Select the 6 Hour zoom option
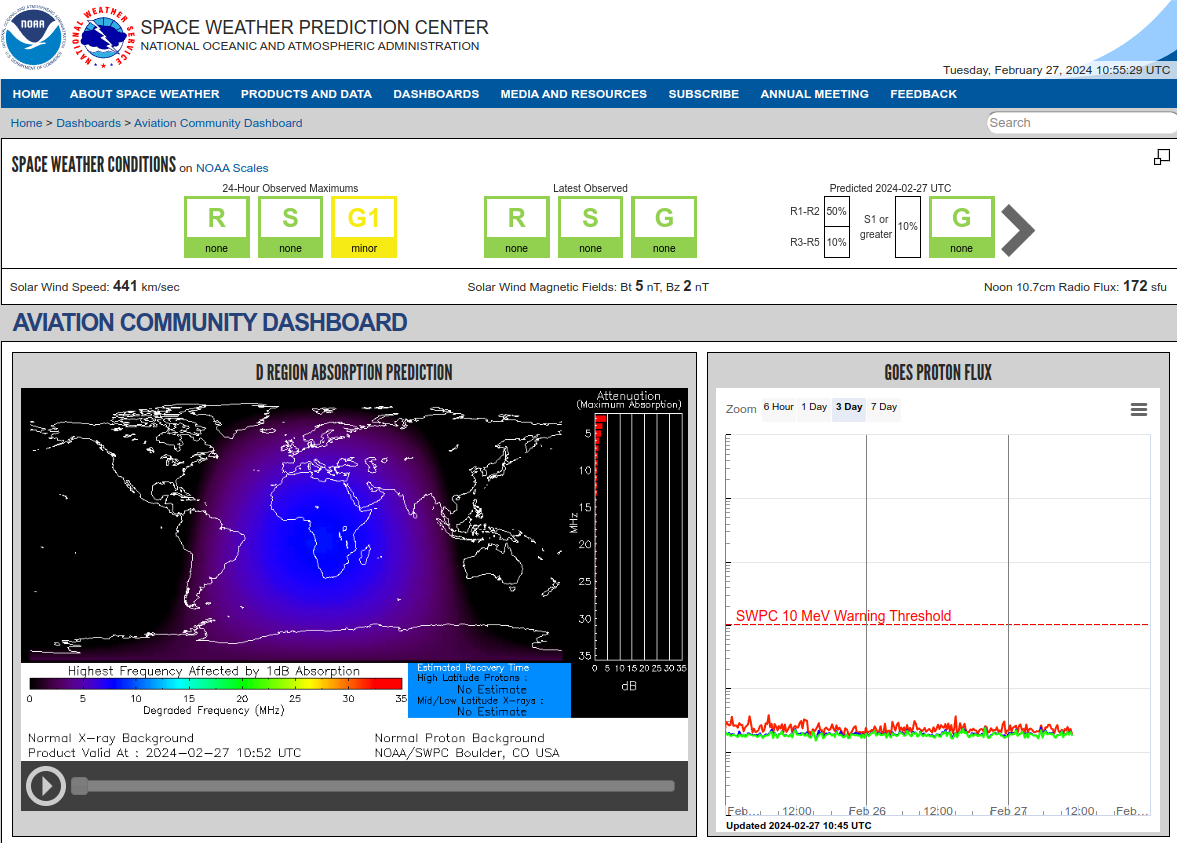Image resolution: width=1177 pixels, height=843 pixels. 778,407
